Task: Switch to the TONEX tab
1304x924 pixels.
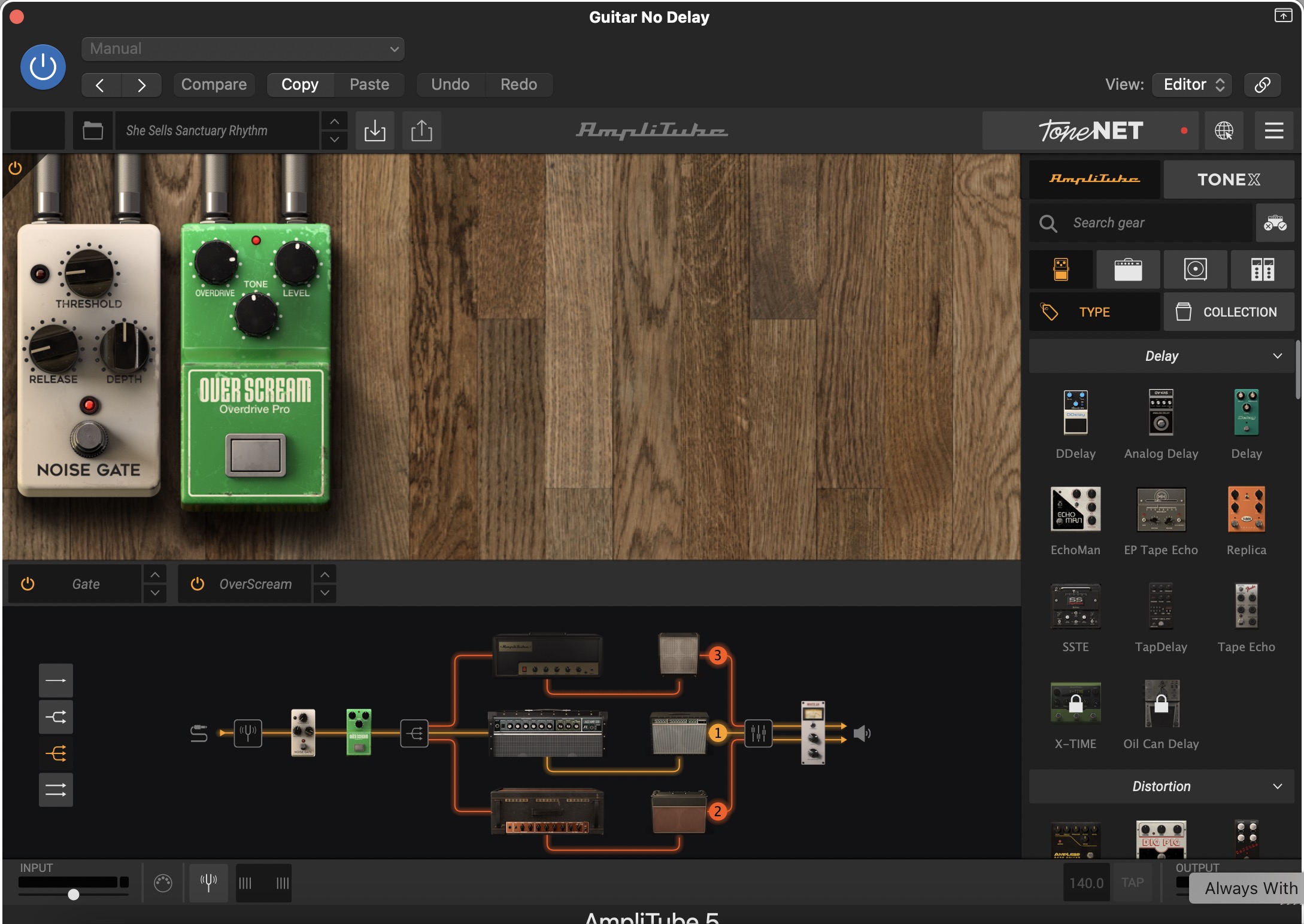Action: coord(1229,179)
